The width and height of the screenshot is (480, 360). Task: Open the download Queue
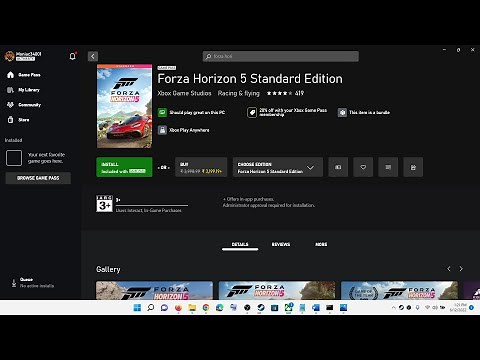click(x=32, y=283)
